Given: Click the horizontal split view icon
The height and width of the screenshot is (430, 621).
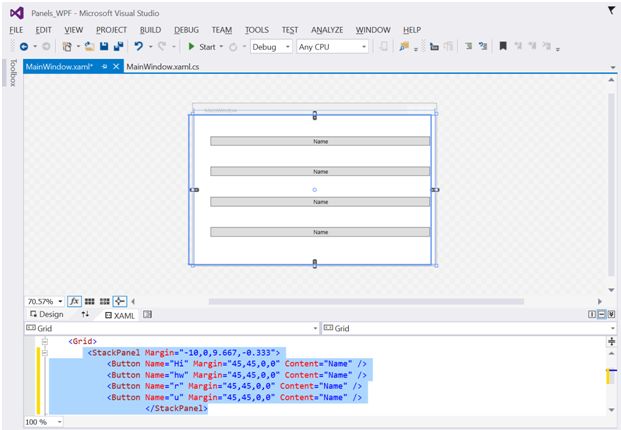Looking at the screenshot, I should [x=602, y=314].
